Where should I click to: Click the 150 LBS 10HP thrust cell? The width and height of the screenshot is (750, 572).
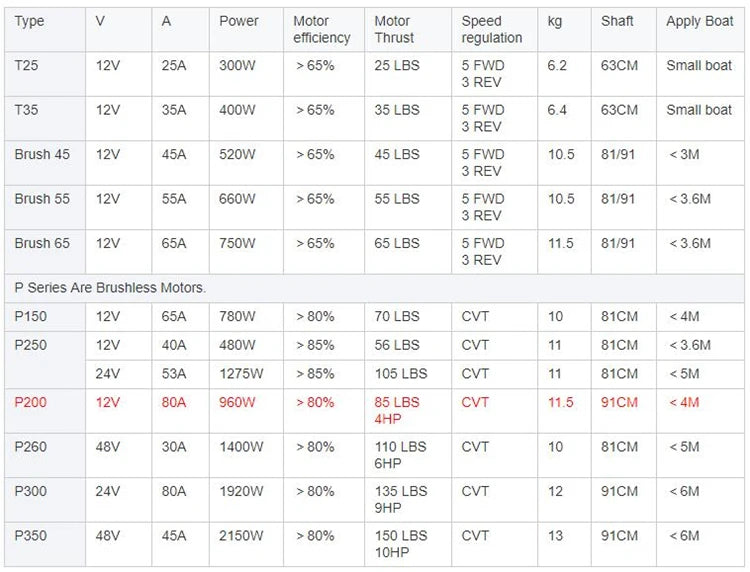point(401,544)
